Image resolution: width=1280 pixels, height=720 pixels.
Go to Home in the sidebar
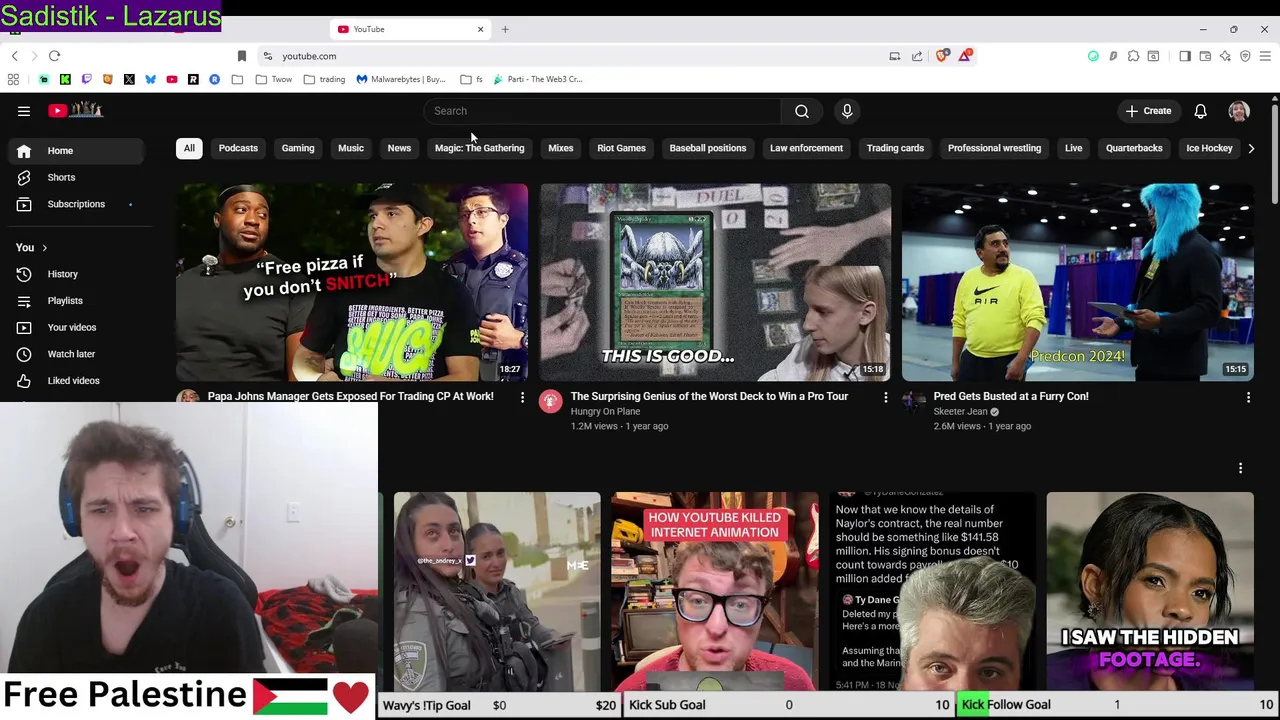point(77,151)
